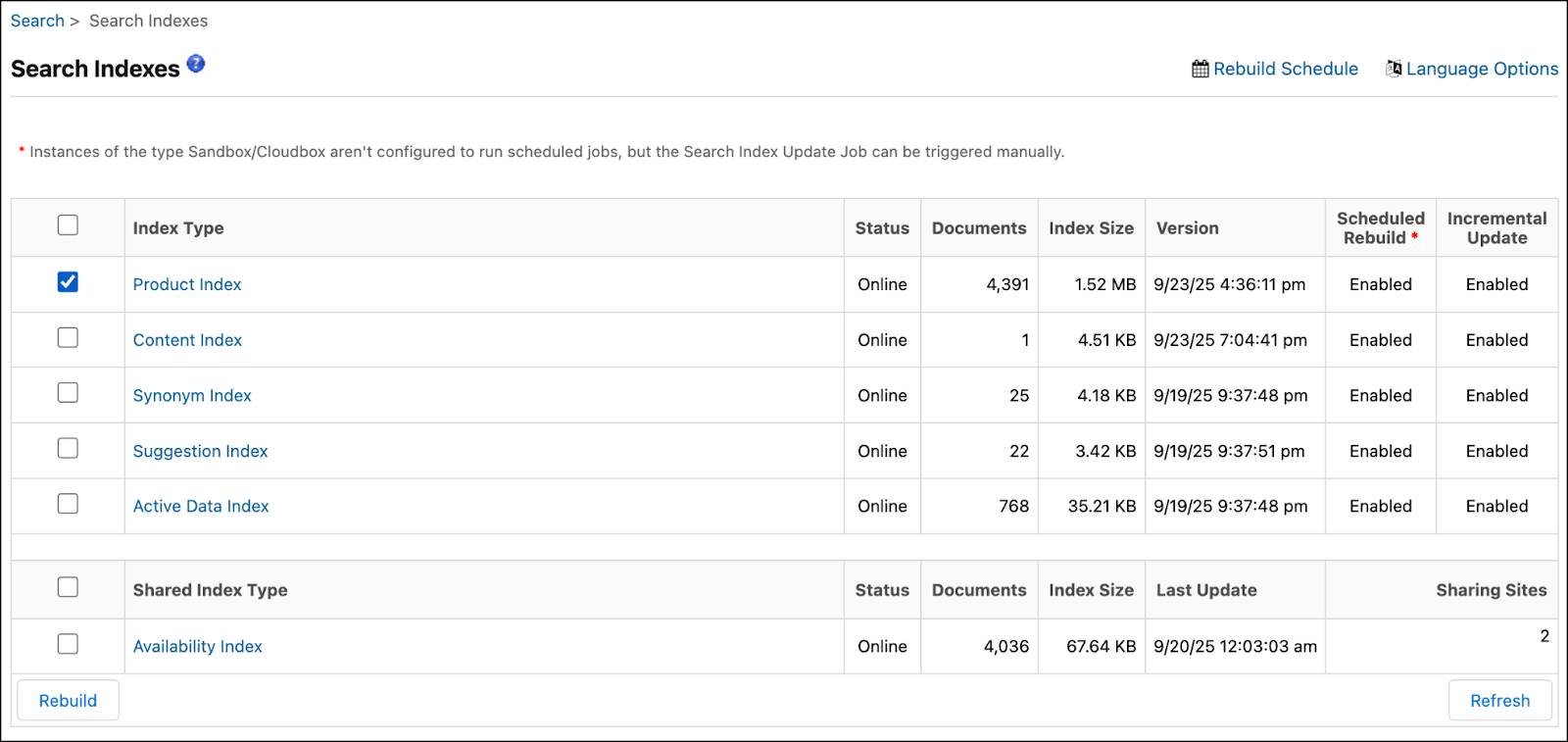Click the Language Options icon
This screenshot has height=742, width=1568.
pyautogui.click(x=1394, y=69)
